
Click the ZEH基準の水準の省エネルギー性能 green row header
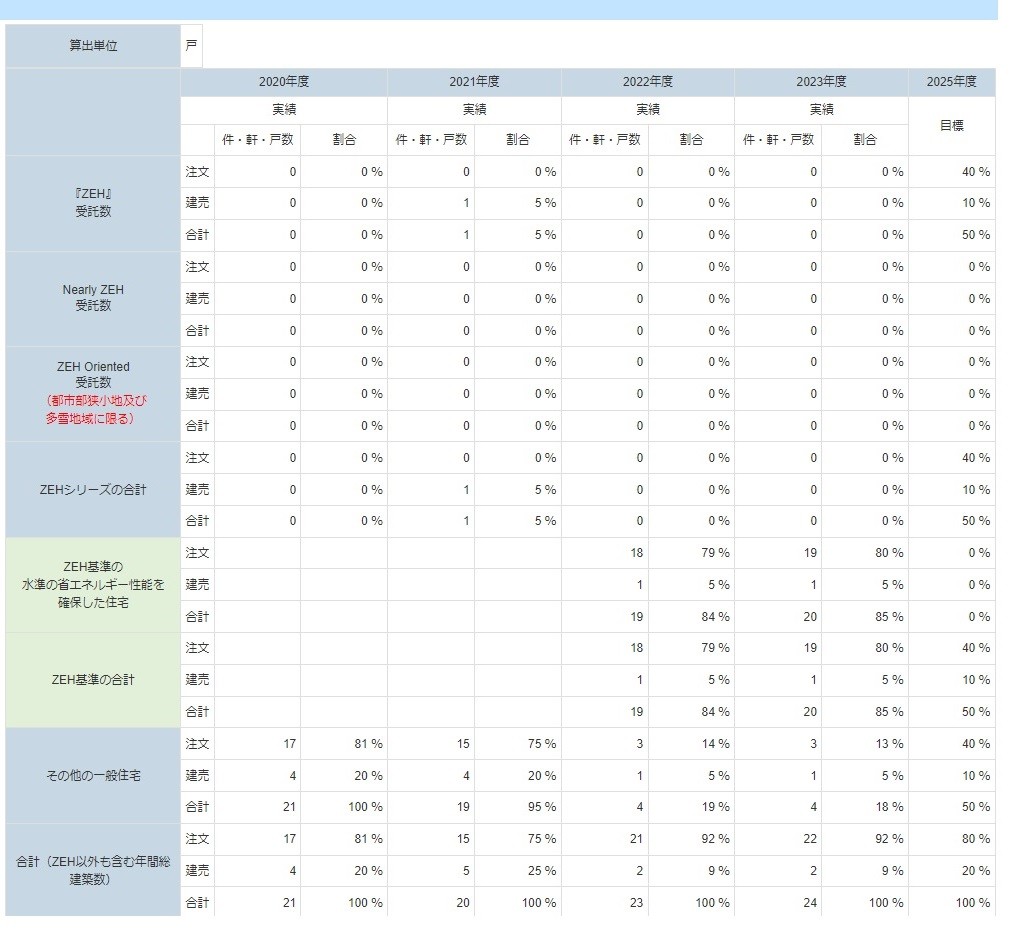[x=93, y=585]
